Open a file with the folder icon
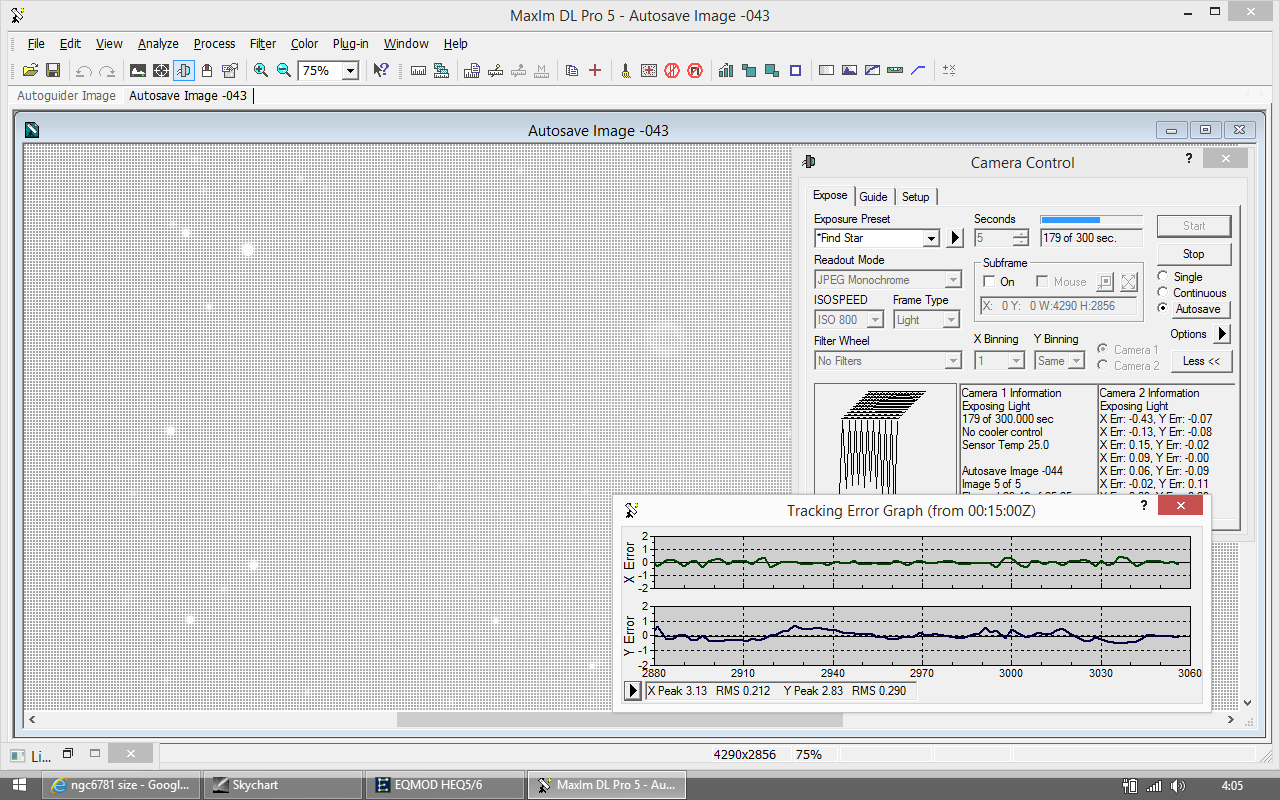The height and width of the screenshot is (800, 1280). coord(30,70)
